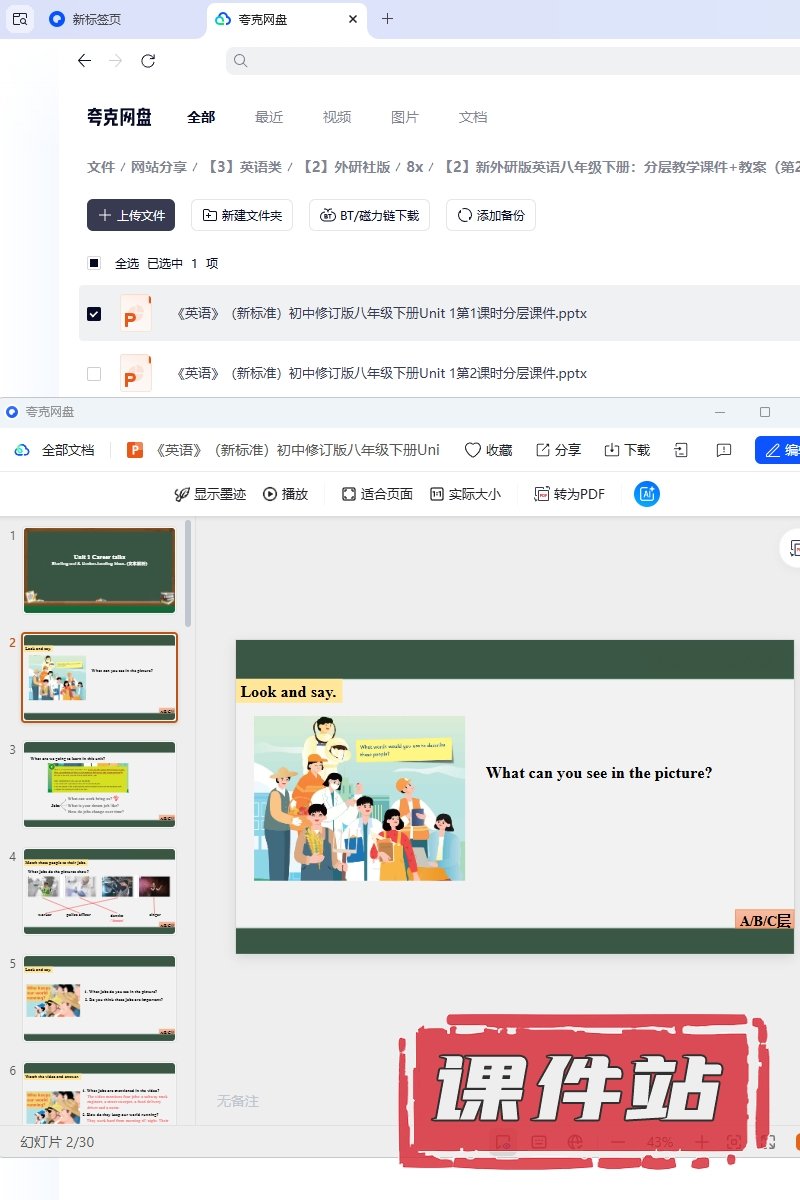Toggle the 全选 select all checkbox

click(x=94, y=263)
